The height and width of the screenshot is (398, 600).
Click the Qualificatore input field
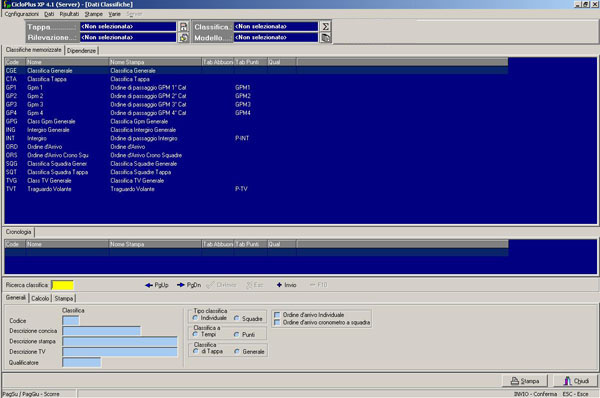point(82,362)
